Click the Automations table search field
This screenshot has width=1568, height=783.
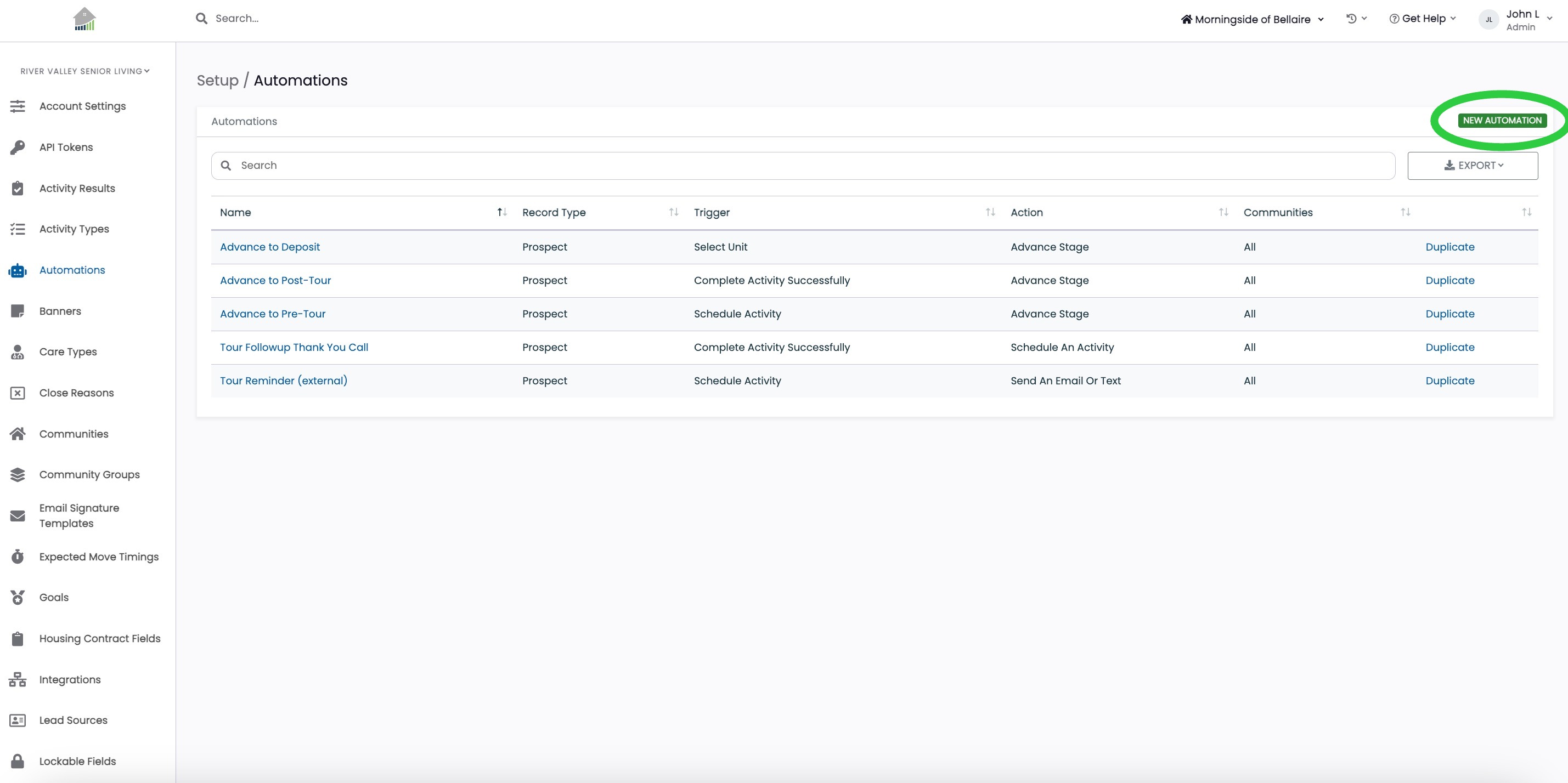click(803, 166)
